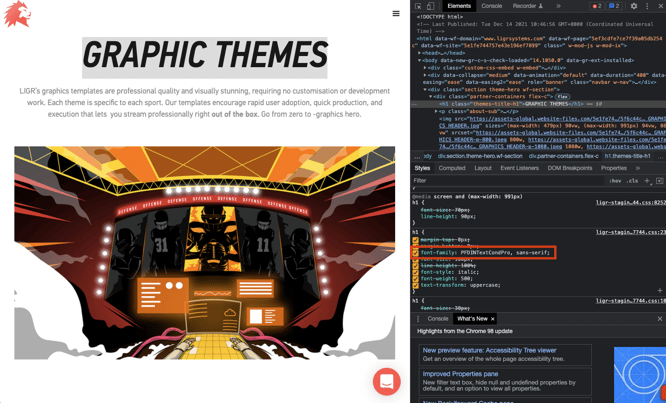Select div.section.theme-hero.wf-section breadcrumb
This screenshot has height=403, width=666.
[480, 156]
